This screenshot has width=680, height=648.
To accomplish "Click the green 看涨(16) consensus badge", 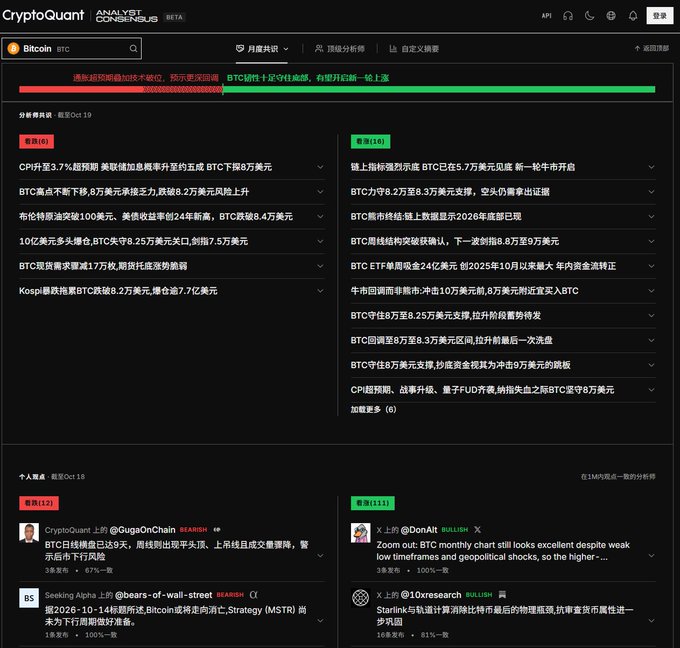I will pyautogui.click(x=370, y=141).
